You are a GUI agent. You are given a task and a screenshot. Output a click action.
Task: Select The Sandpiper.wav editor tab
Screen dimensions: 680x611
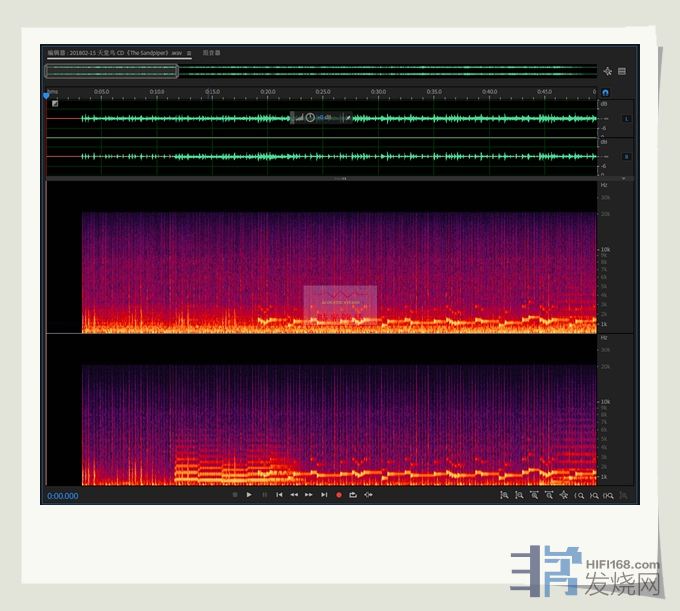point(116,53)
